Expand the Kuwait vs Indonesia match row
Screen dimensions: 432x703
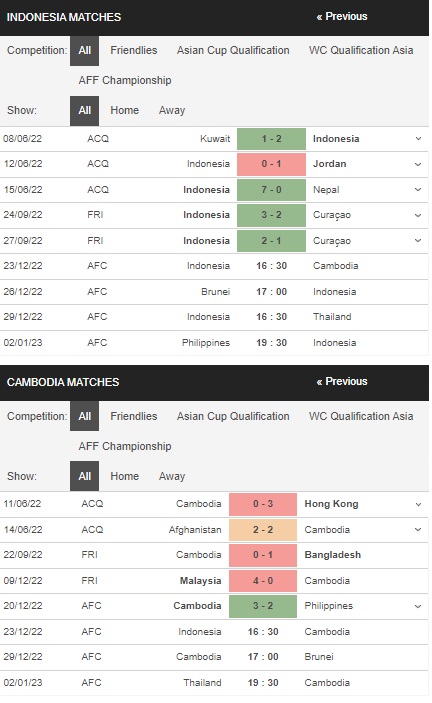pyautogui.click(x=418, y=139)
